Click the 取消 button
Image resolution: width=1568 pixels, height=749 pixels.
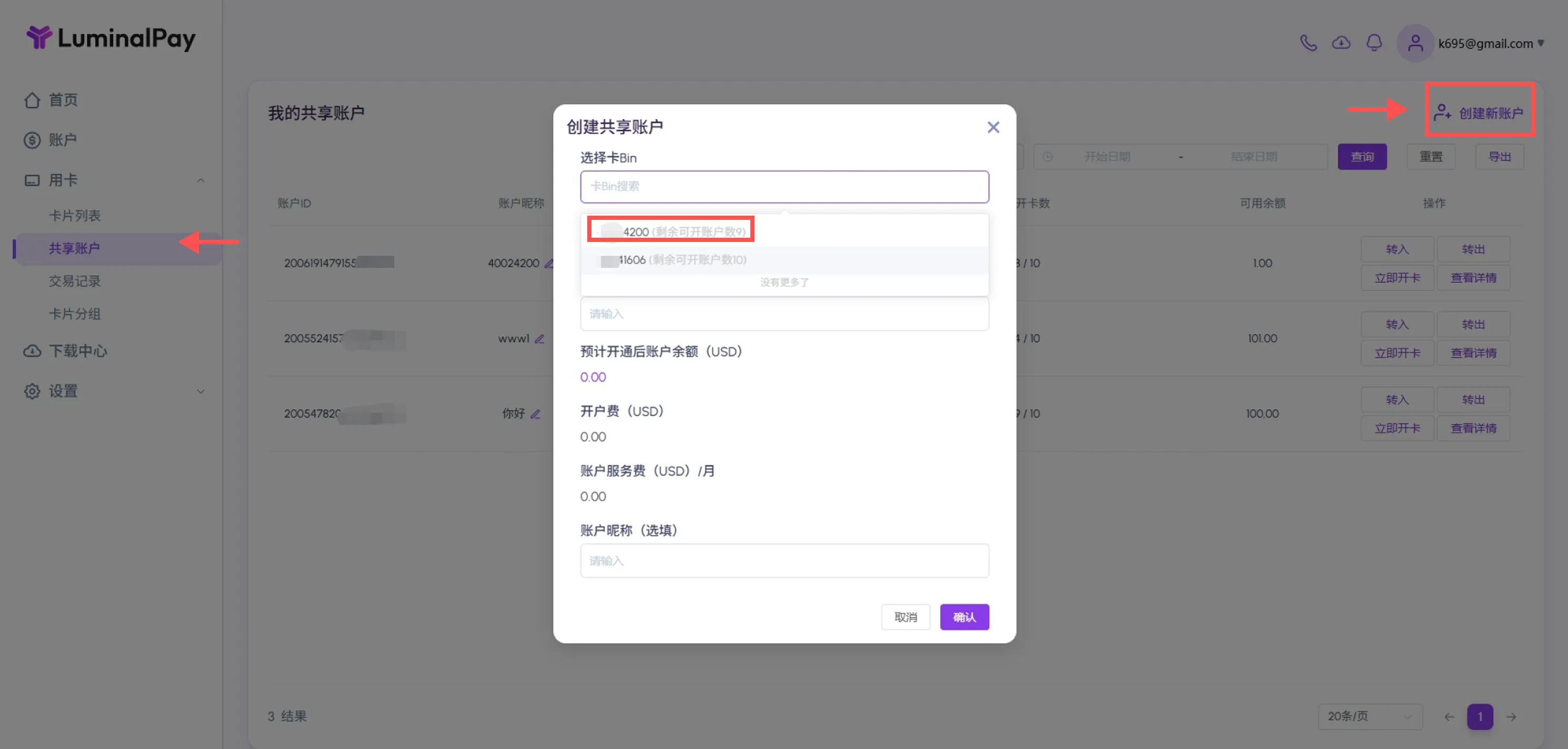[905, 616]
